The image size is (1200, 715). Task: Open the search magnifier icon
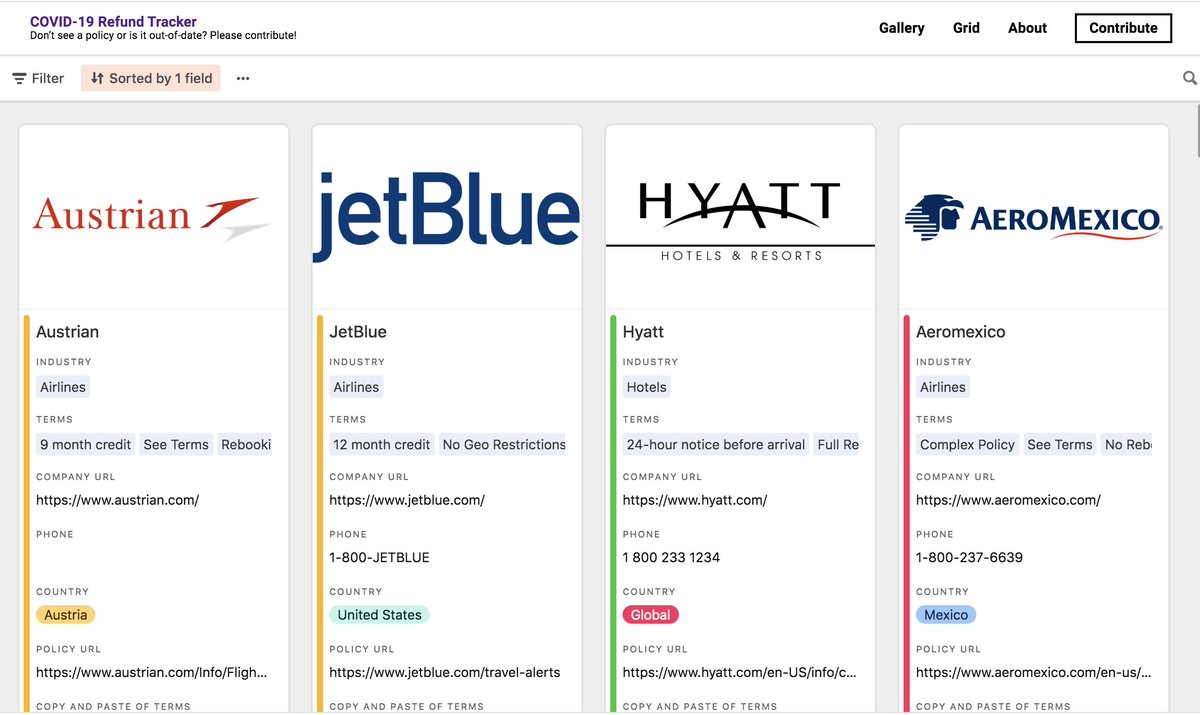[1190, 78]
